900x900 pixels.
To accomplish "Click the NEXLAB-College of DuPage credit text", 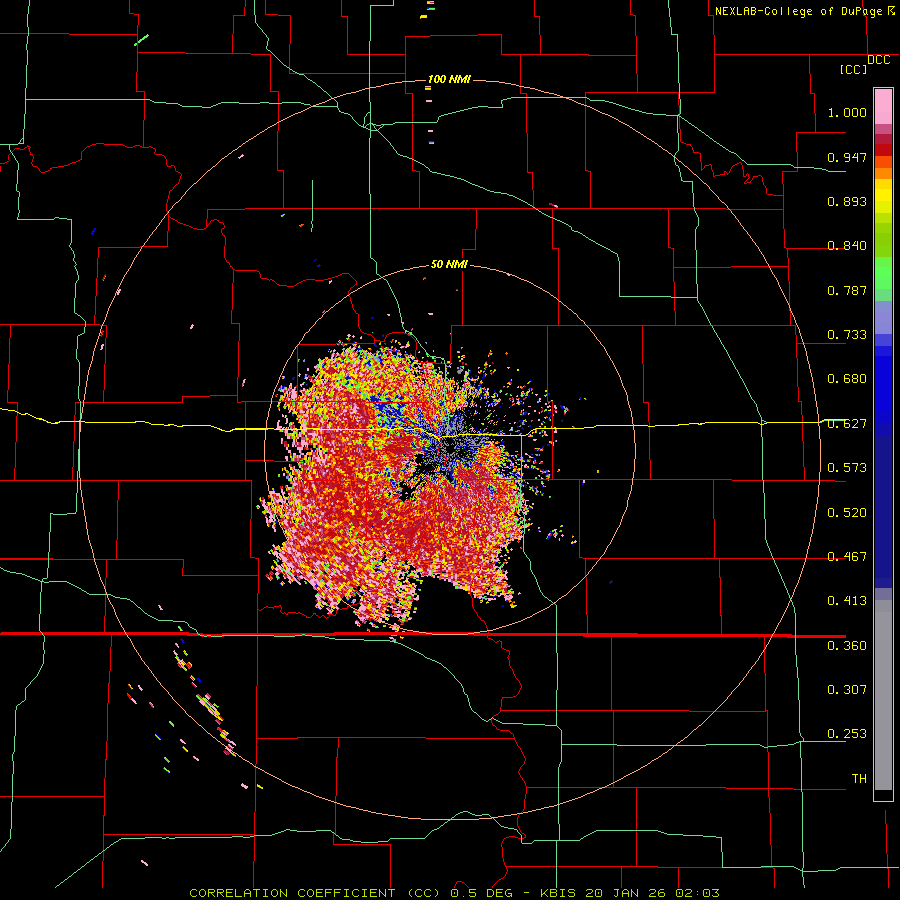I will tap(798, 11).
